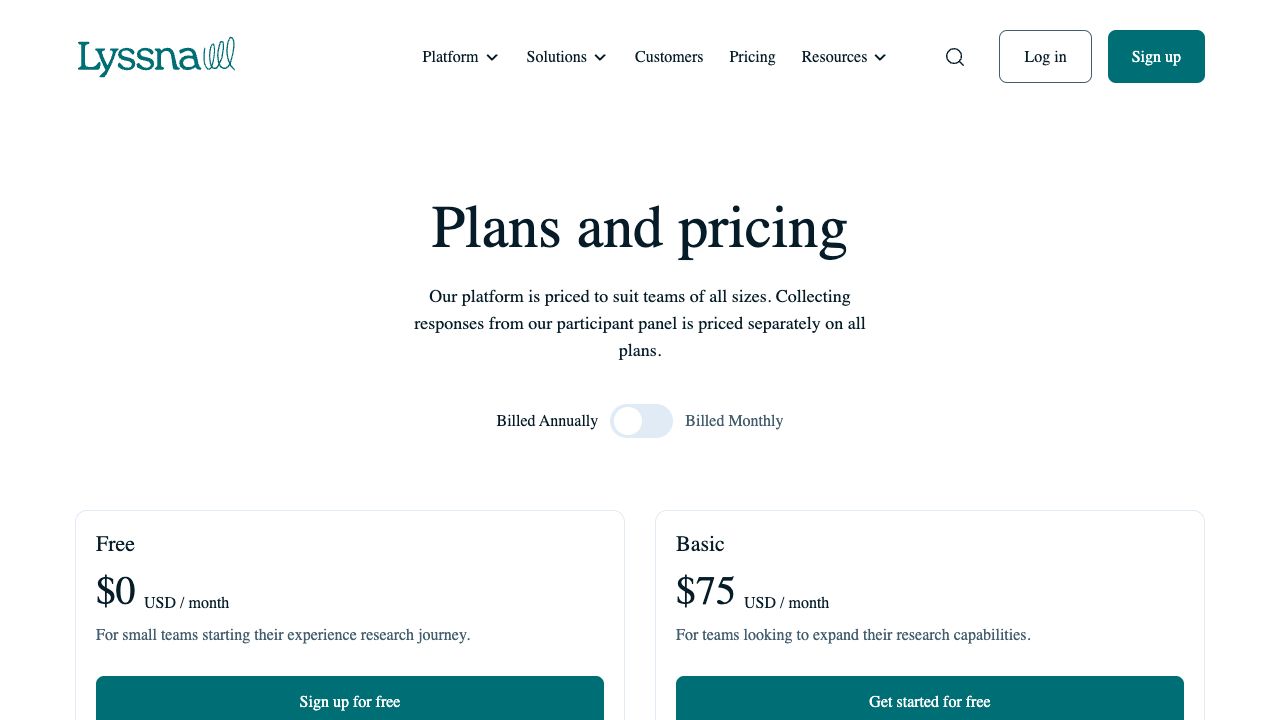This screenshot has height=720, width=1280.
Task: Open the Resources dropdown arrow
Action: click(880, 58)
